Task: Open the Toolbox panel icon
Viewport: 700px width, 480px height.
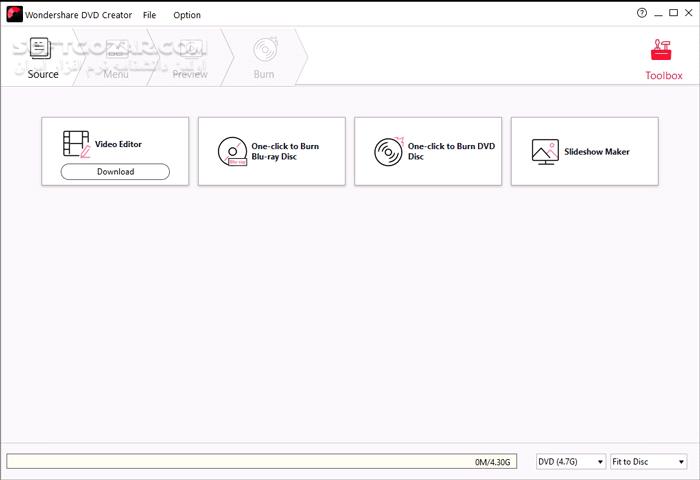Action: click(661, 50)
